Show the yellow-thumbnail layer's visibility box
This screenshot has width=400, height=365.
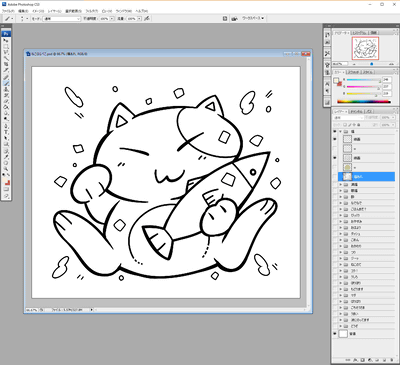coord(335,167)
